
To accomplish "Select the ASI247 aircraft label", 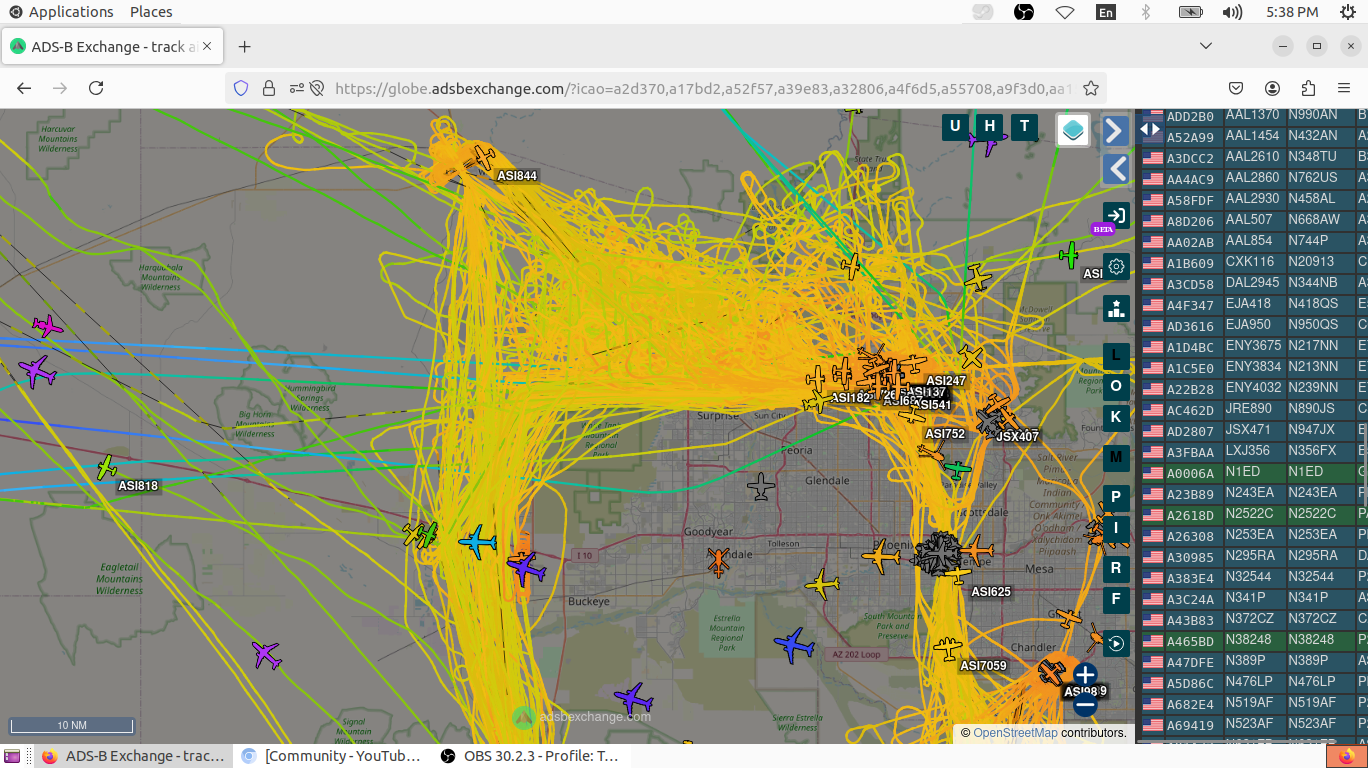I will tap(946, 381).
